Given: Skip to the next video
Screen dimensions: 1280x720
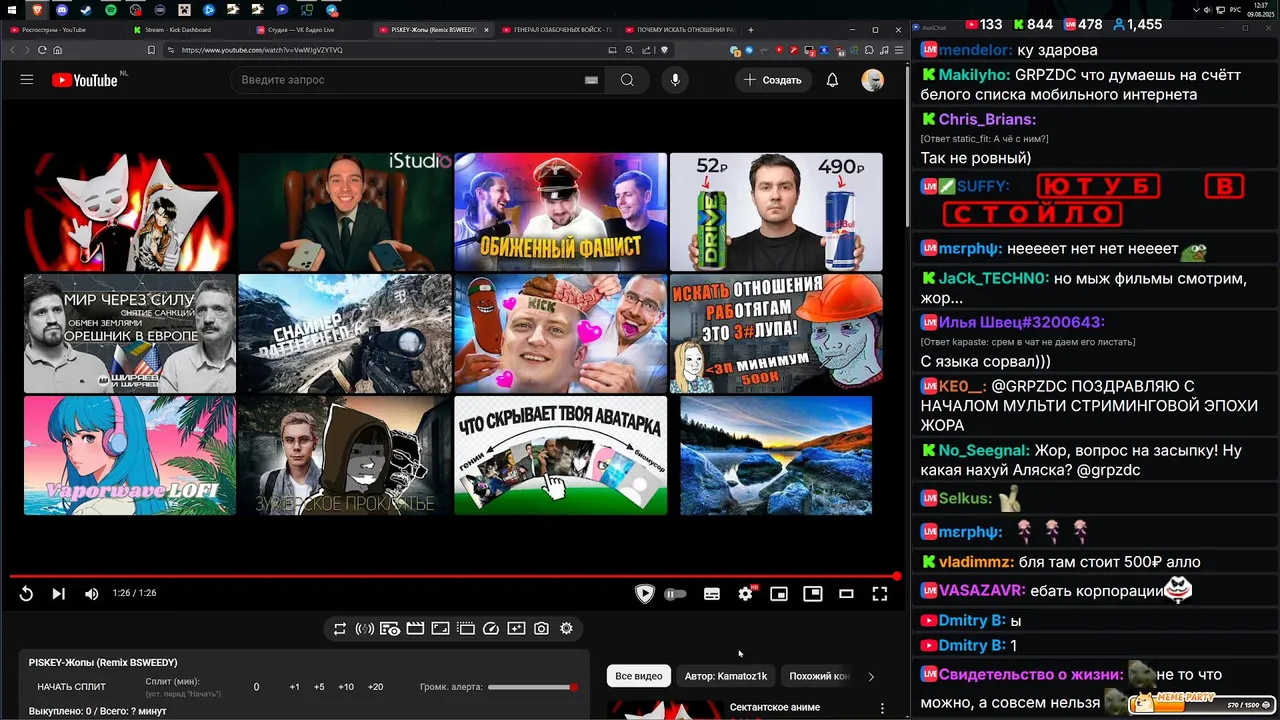Looking at the screenshot, I should click(58, 594).
